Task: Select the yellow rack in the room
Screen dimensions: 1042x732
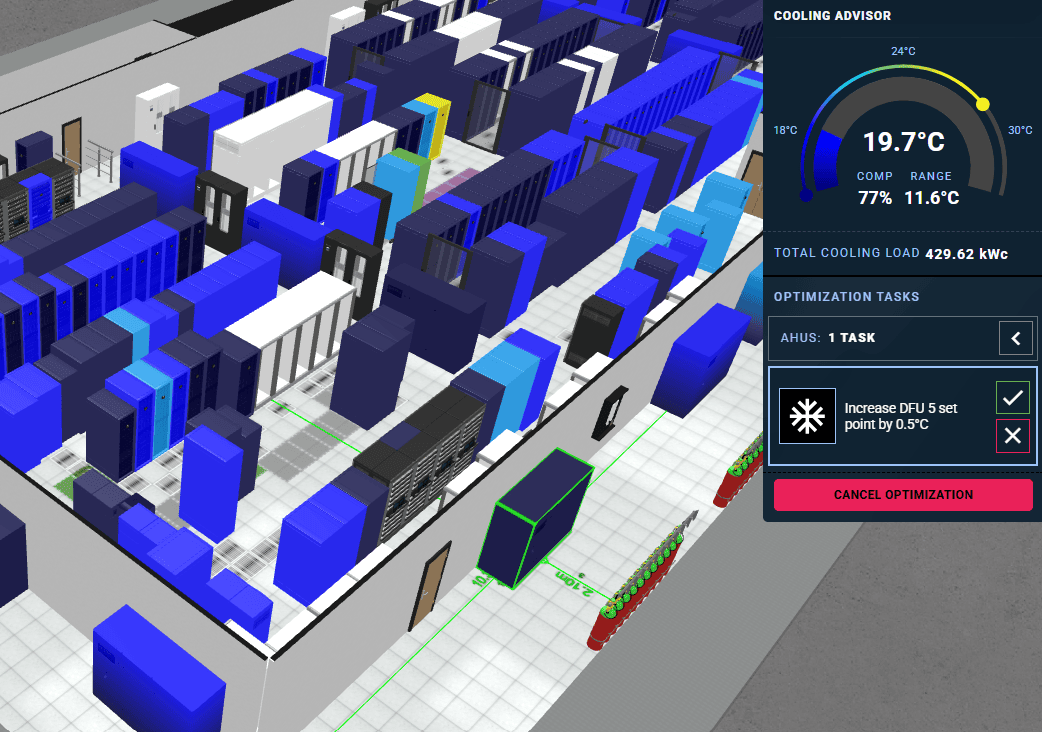Action: click(x=438, y=124)
